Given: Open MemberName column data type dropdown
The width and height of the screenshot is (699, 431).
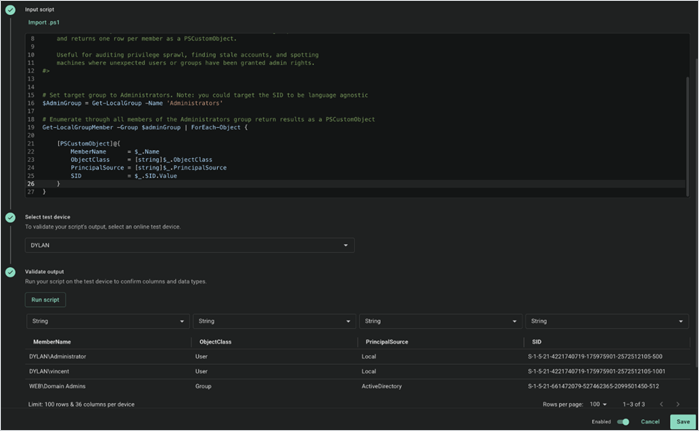Looking at the screenshot, I should coord(107,321).
